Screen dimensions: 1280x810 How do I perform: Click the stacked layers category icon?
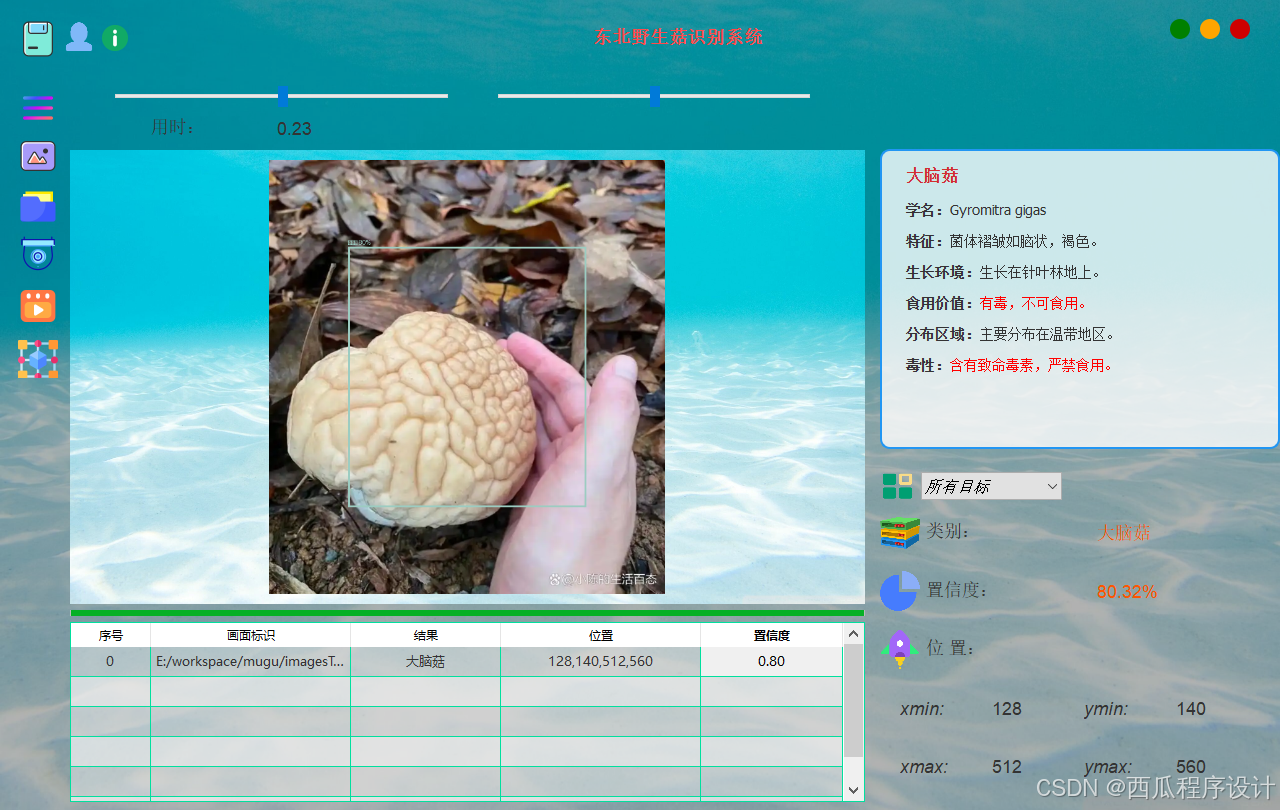(900, 532)
